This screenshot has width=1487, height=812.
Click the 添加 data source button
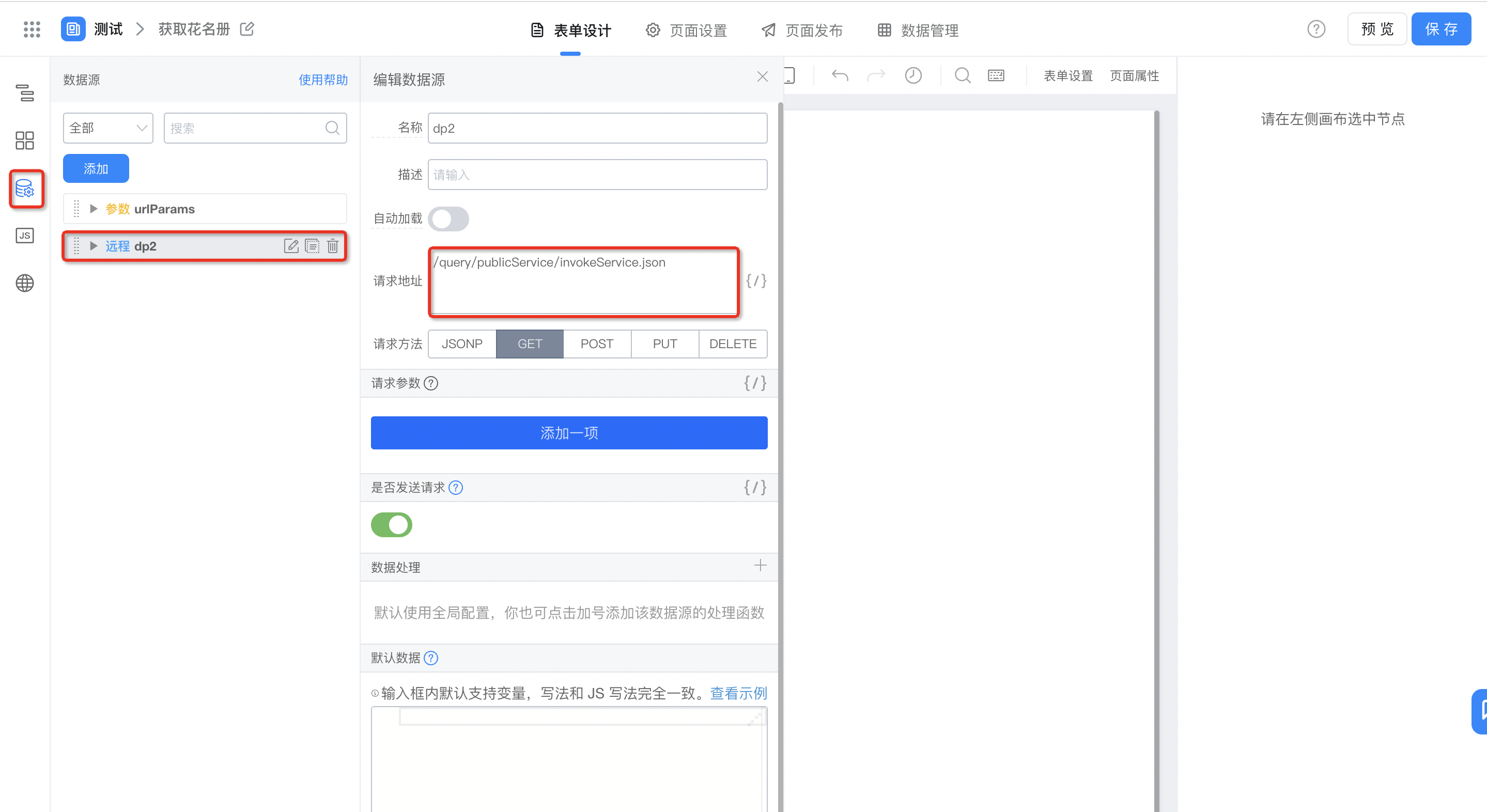(x=96, y=168)
